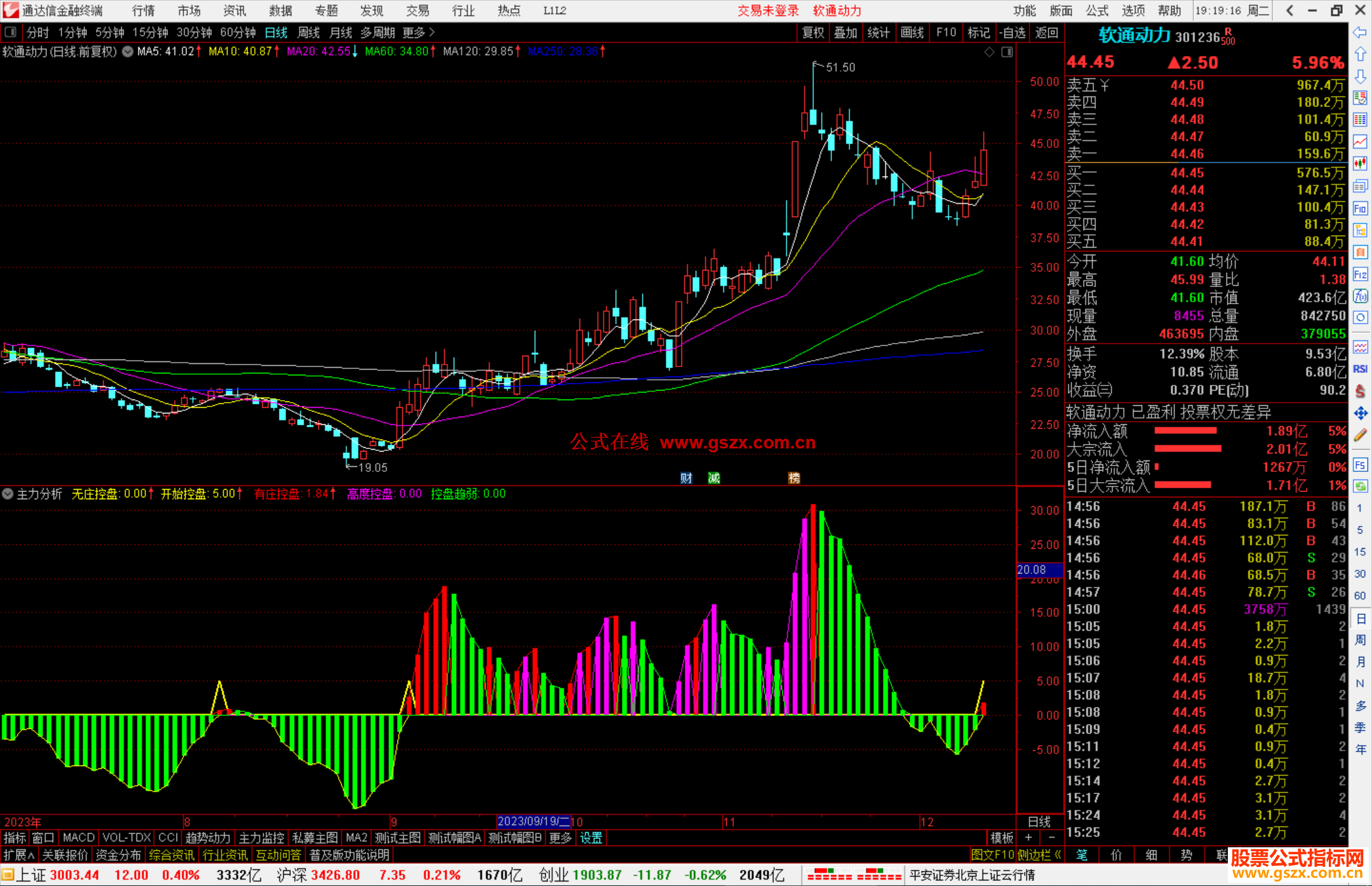
Task: Click the blue left arrow sidebar icon
Action: click(x=1360, y=32)
